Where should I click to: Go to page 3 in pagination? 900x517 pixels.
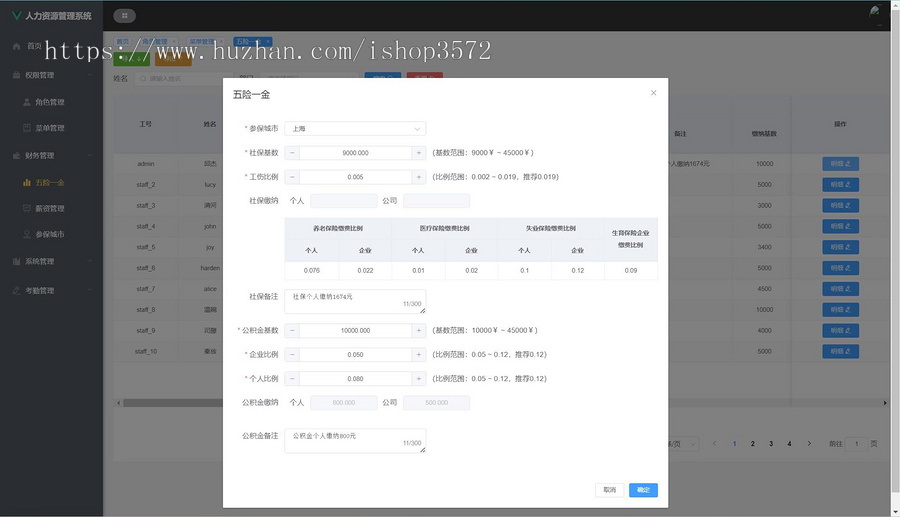pyautogui.click(x=771, y=444)
